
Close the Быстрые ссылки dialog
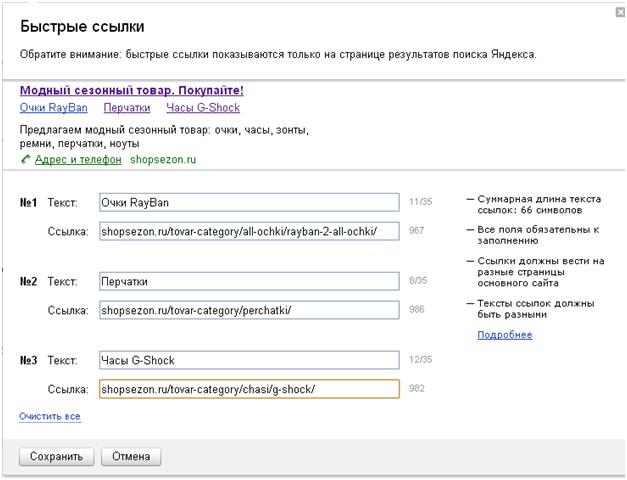coord(620,12)
